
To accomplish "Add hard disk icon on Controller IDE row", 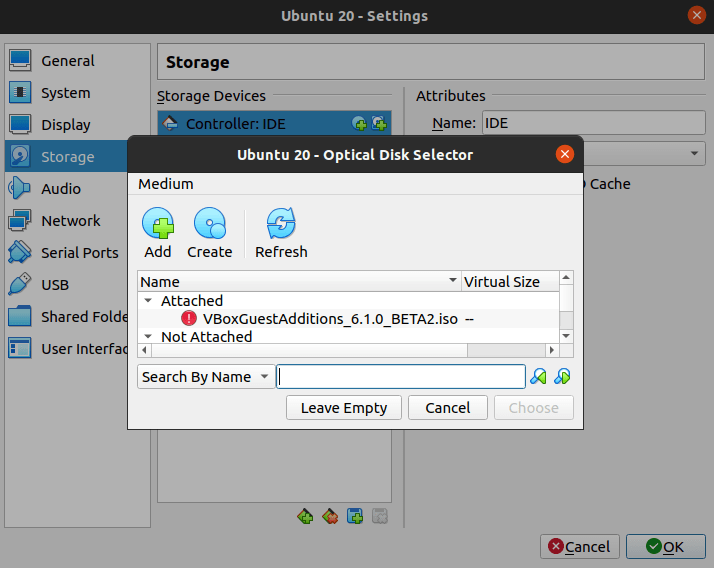I will 379,123.
